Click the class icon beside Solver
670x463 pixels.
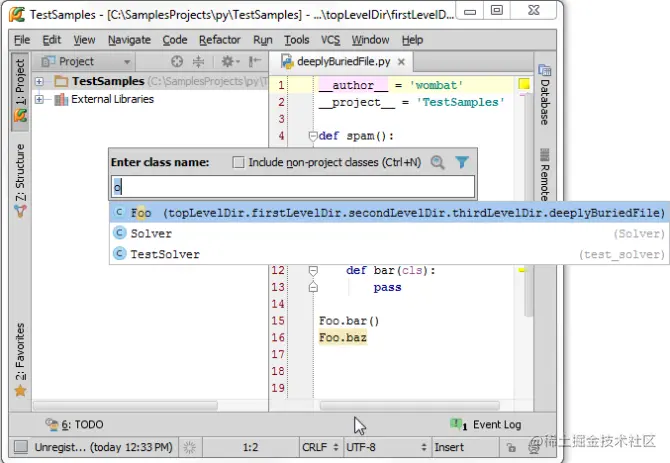click(120, 233)
